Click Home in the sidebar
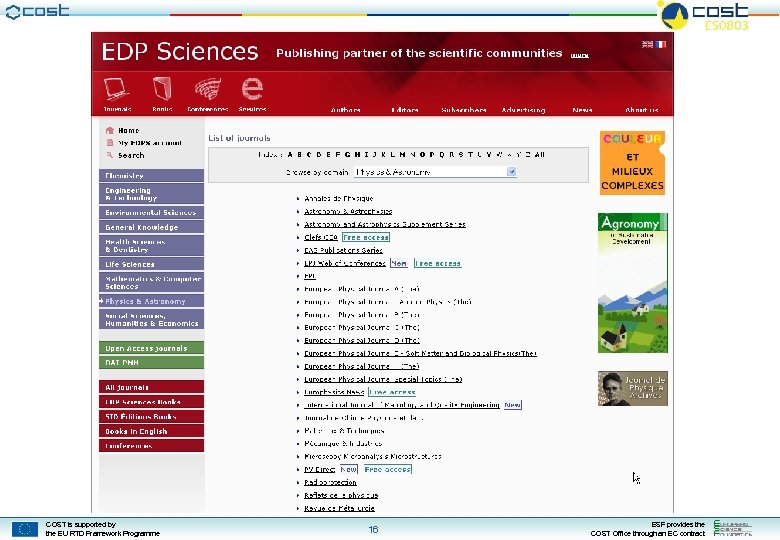 [x=128, y=130]
